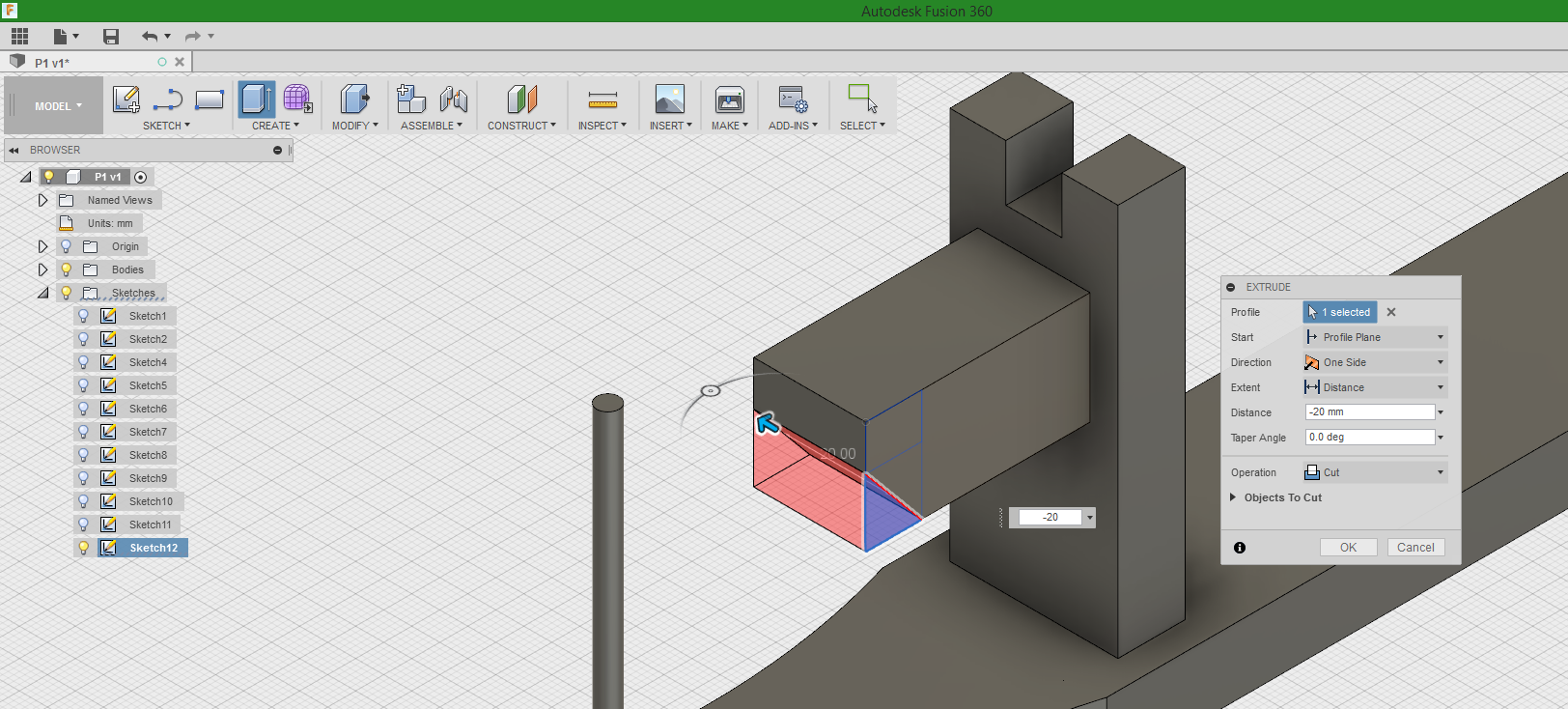Click the taper angle rotation manipulator handle
The height and width of the screenshot is (709, 1568).
pos(711,390)
